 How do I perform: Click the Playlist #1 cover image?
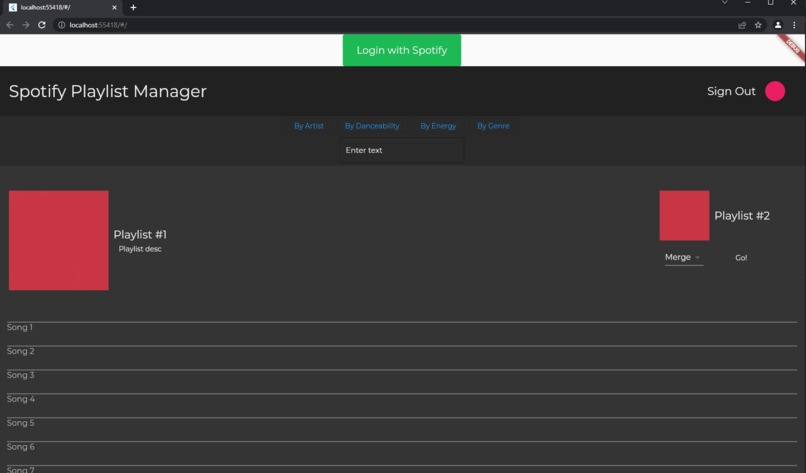click(x=59, y=240)
